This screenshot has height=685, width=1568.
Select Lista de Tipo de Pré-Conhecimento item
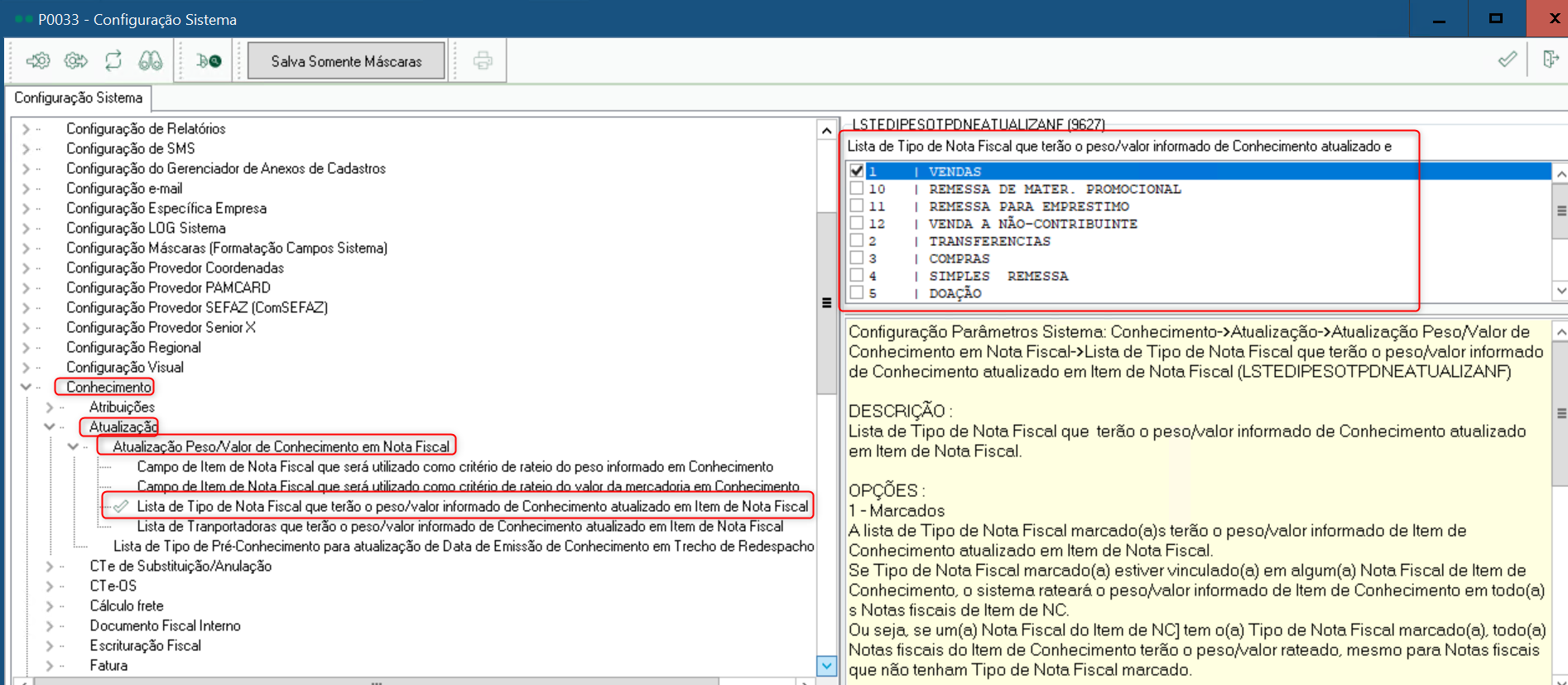[x=464, y=546]
